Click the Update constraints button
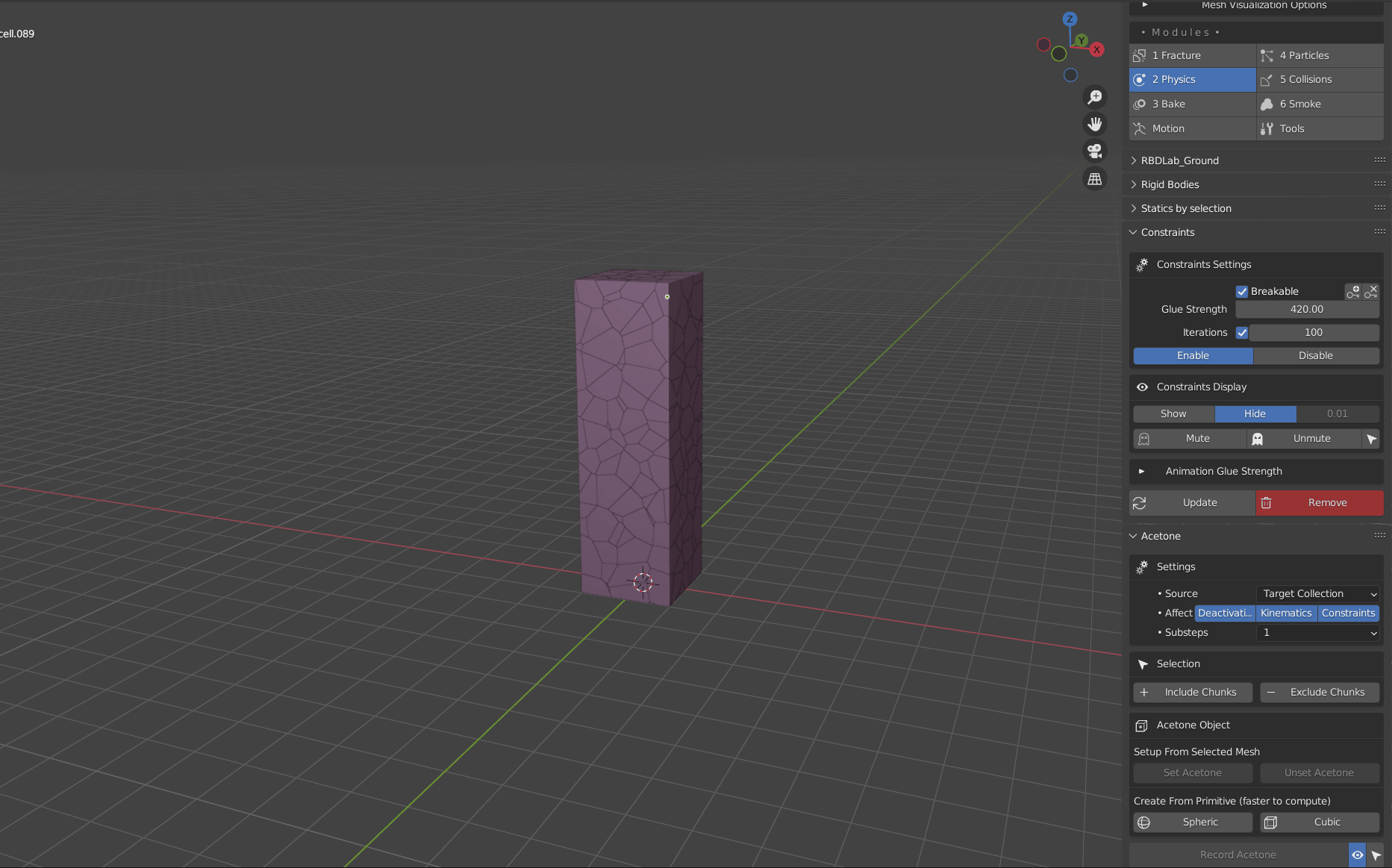1392x868 pixels. [1193, 503]
